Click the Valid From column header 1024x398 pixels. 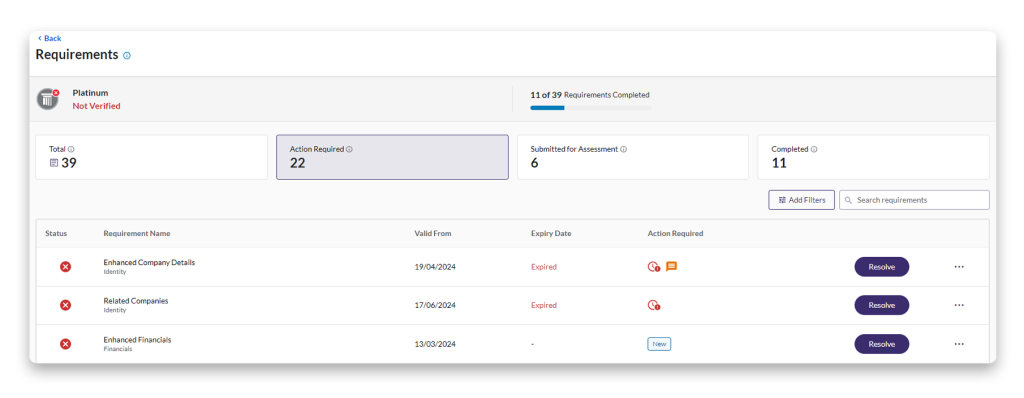click(x=433, y=233)
